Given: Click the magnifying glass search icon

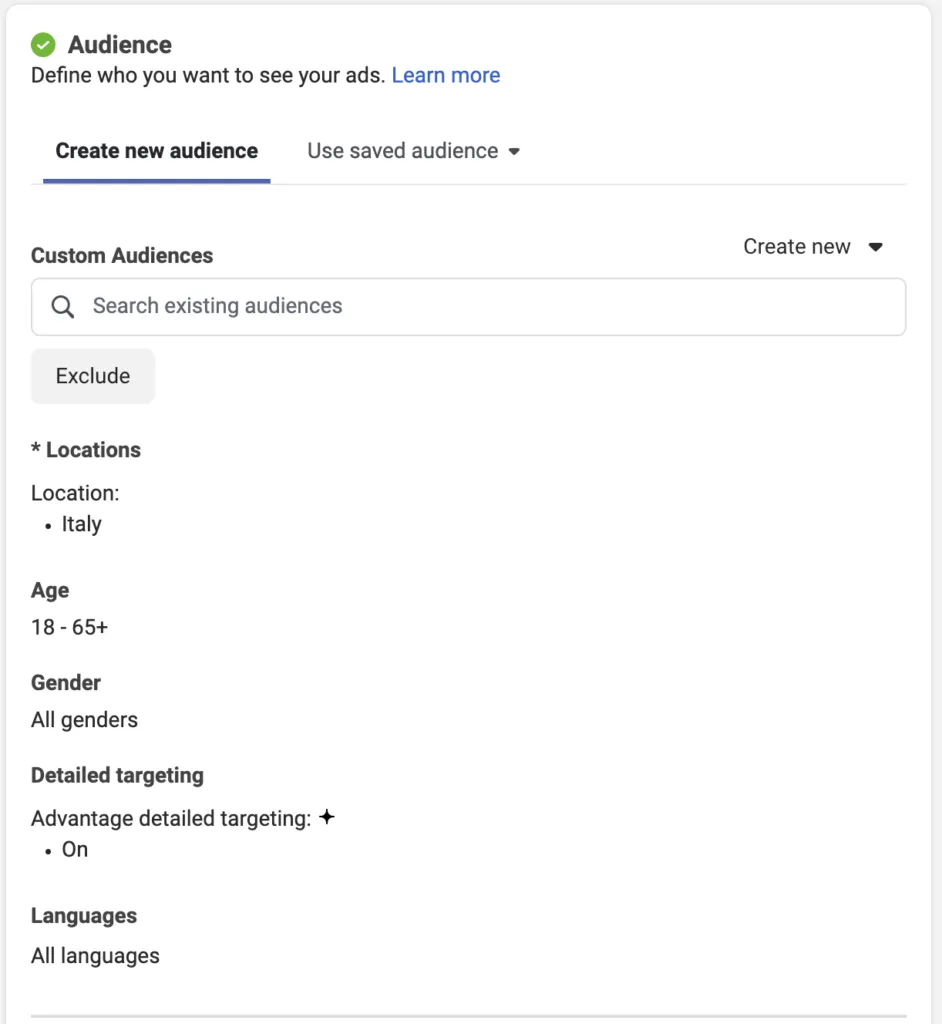Looking at the screenshot, I should [x=62, y=307].
